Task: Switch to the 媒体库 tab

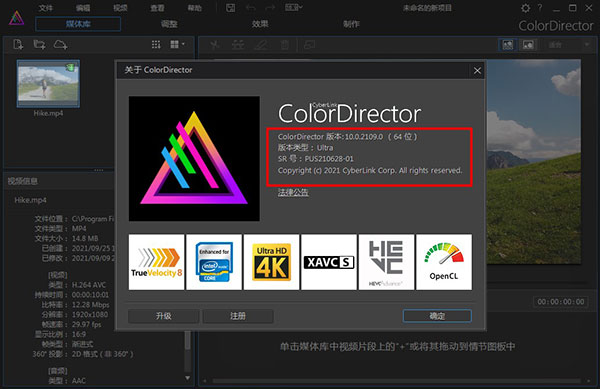Action: (78, 24)
